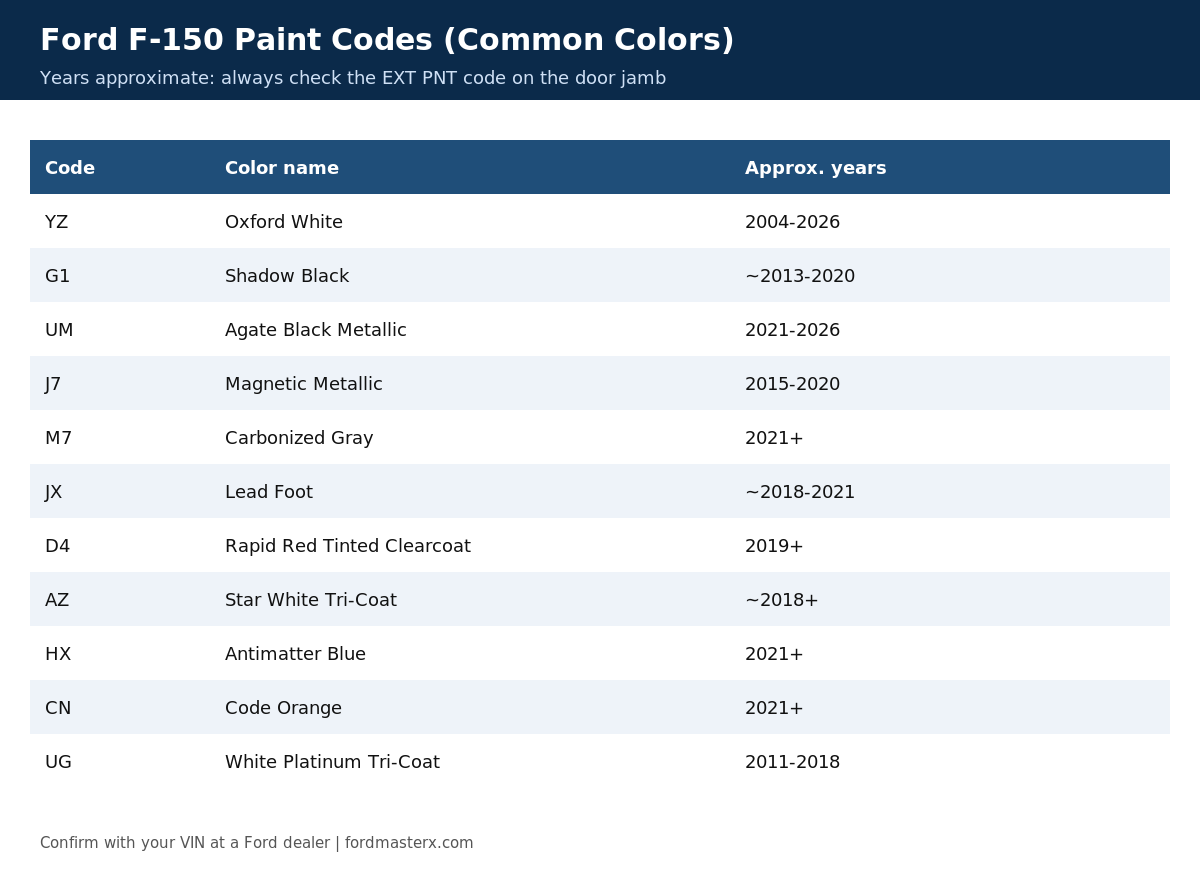Click 'Rapid Red Tinted Clearcoat' color name

pyautogui.click(x=348, y=546)
